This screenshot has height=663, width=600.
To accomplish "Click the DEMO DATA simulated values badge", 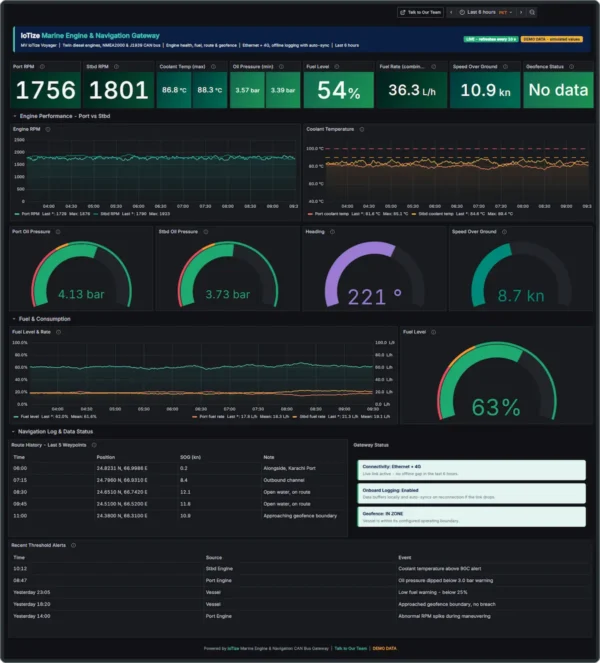I will (552, 39).
